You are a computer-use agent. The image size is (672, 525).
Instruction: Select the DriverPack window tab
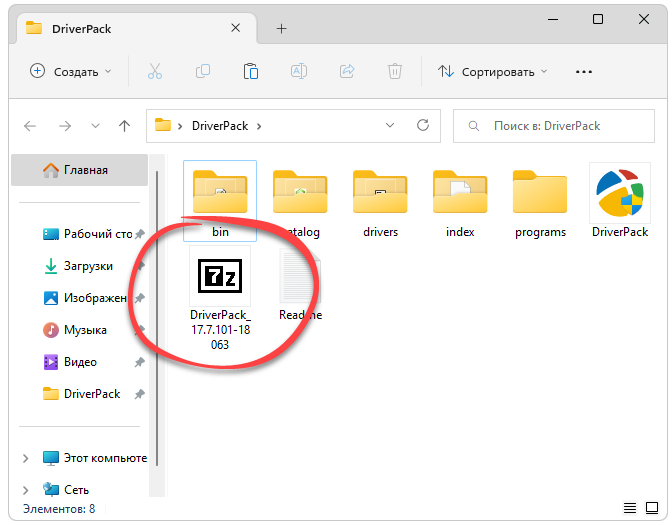pyautogui.click(x=136, y=29)
